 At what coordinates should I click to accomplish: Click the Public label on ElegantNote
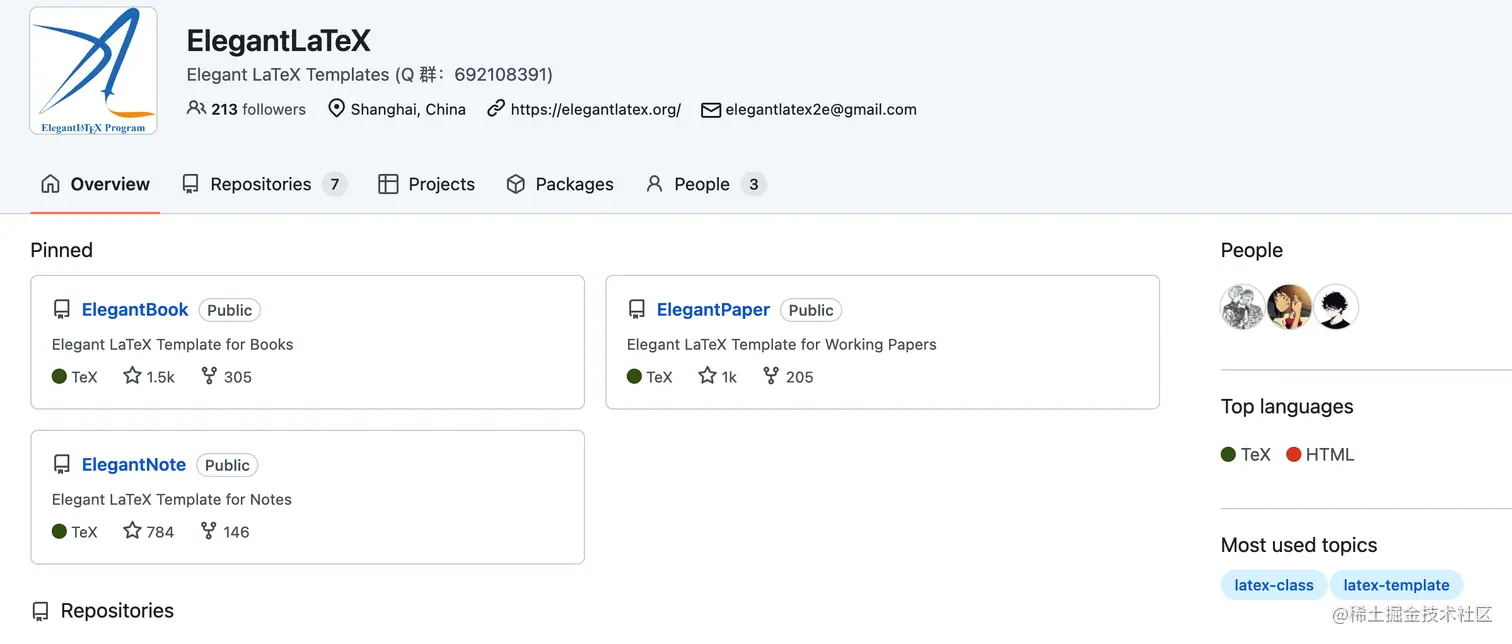(x=227, y=465)
